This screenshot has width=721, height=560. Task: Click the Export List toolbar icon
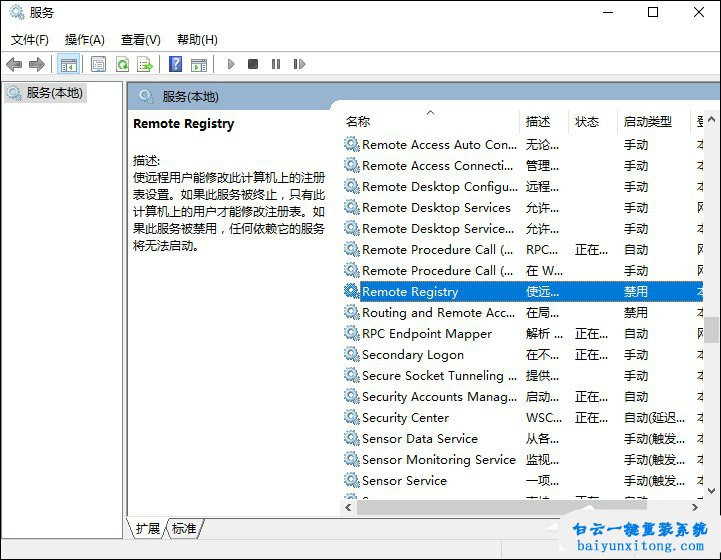coord(145,64)
